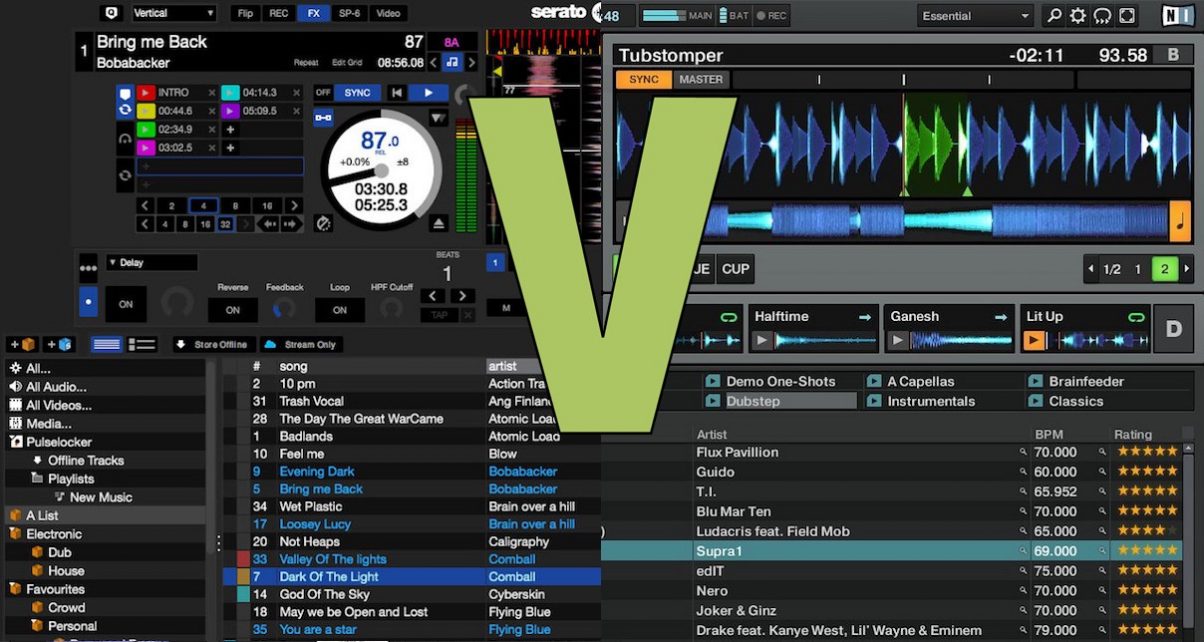The image size is (1204, 642).
Task: Add new smart crate icon
Action: click(x=58, y=344)
